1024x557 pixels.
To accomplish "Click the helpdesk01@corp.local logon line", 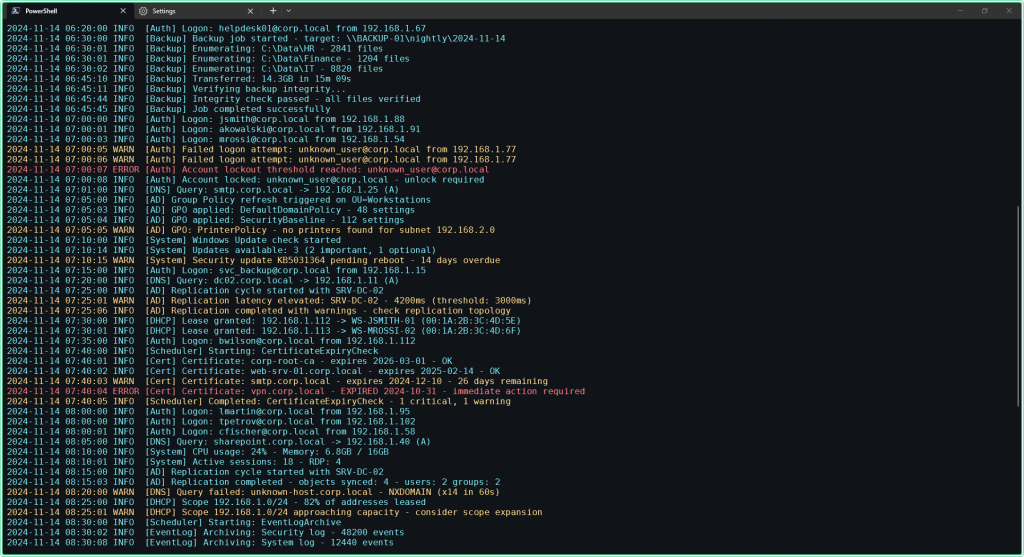I will (216, 29).
